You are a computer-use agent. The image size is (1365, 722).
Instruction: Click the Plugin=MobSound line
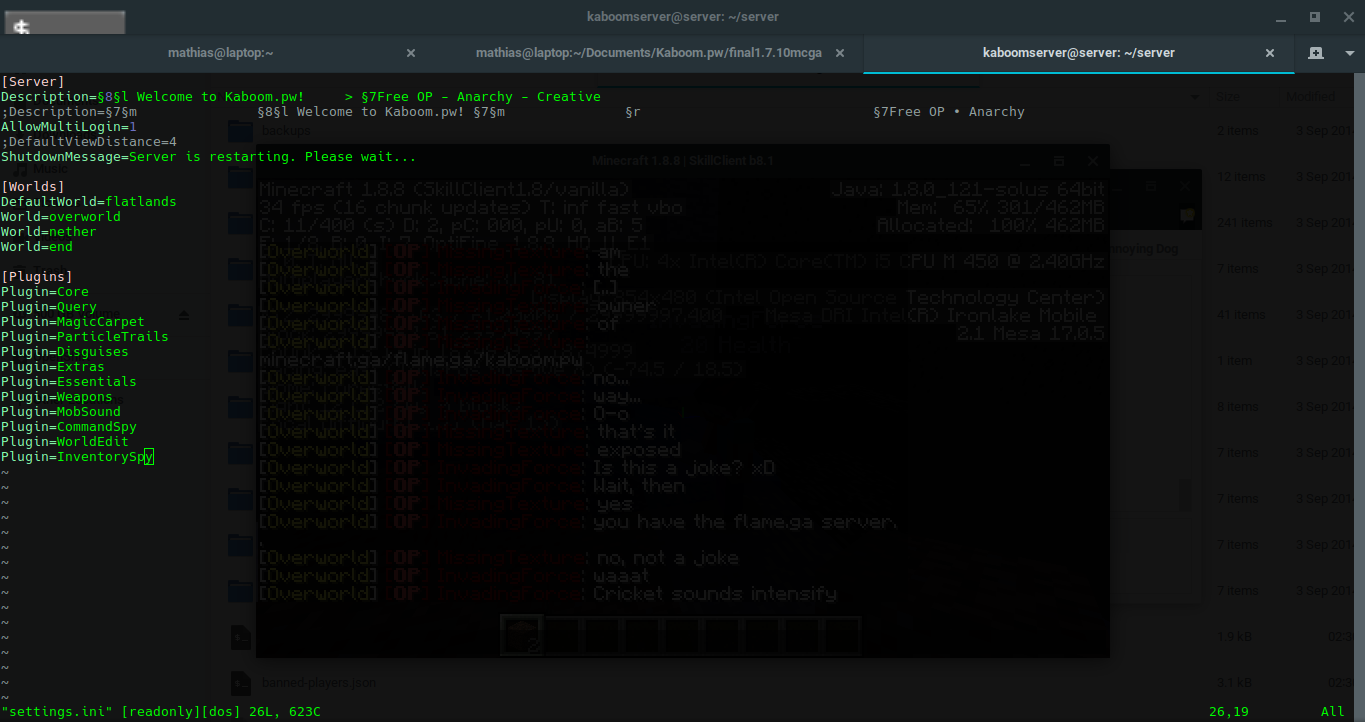[x=61, y=412]
